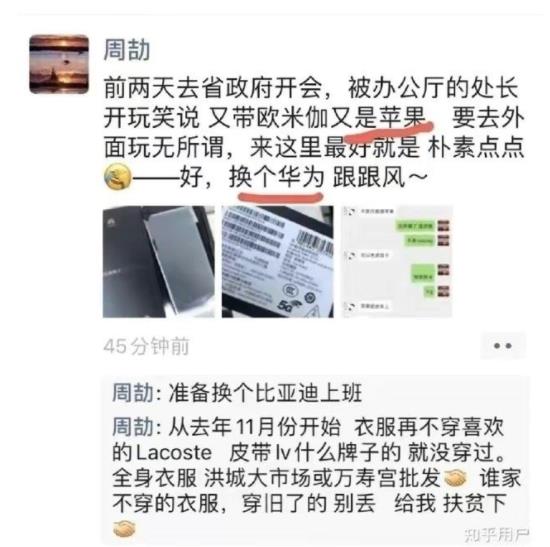
Task: Open the 5G label barcode photo
Action: pos(278,262)
